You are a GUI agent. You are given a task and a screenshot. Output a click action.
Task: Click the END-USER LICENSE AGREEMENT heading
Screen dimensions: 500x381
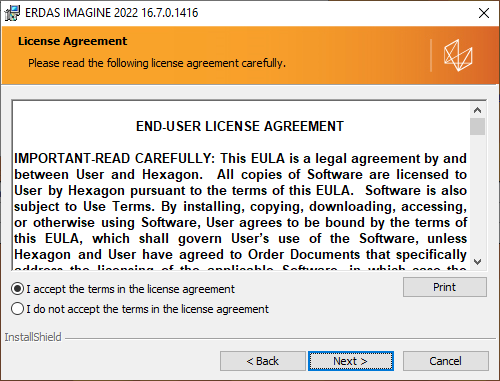point(240,126)
